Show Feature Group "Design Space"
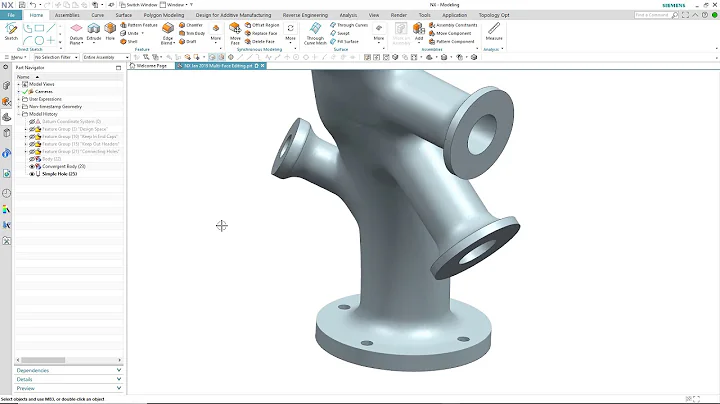 pyautogui.click(x=32, y=129)
